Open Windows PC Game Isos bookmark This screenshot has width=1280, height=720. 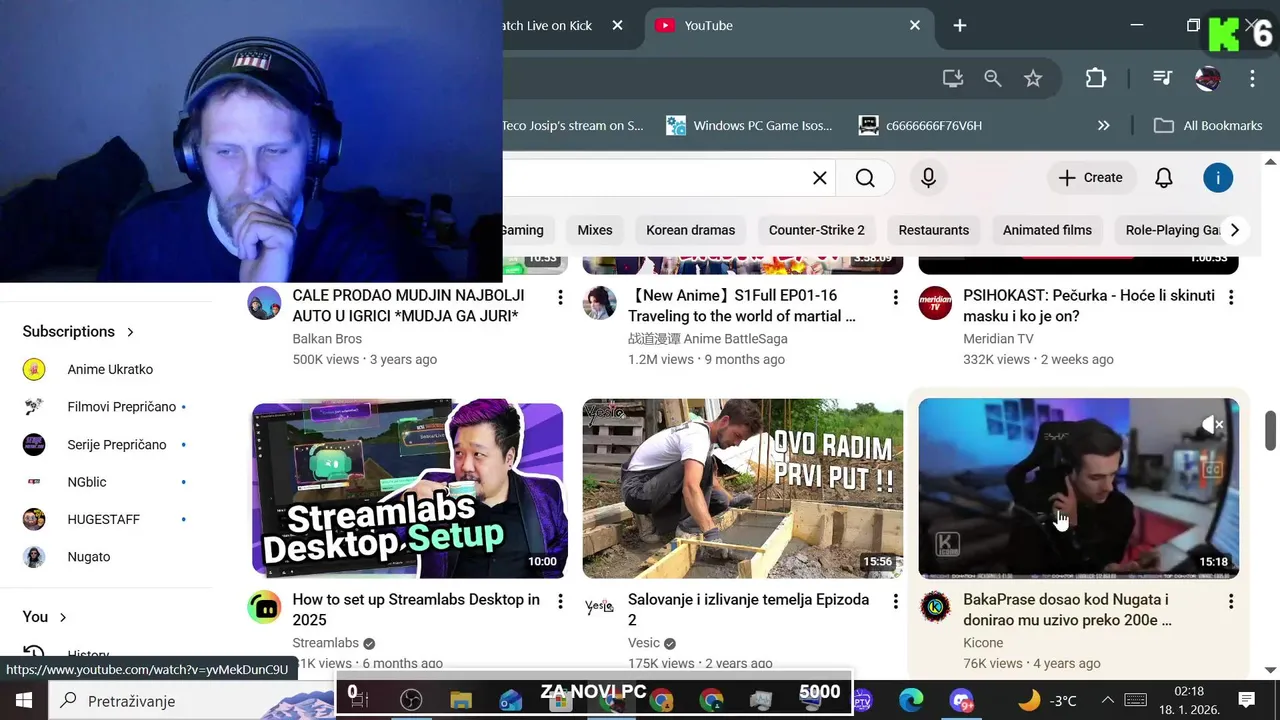(750, 126)
